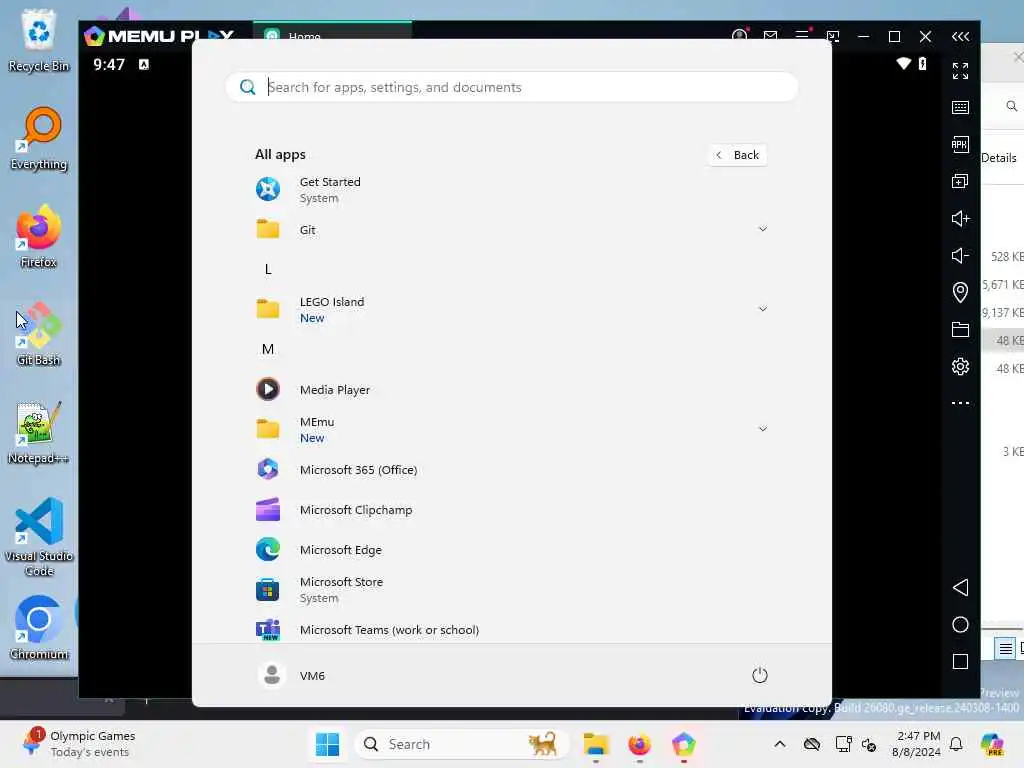
Task: Click Details label in File Explorer window
Action: (x=999, y=157)
